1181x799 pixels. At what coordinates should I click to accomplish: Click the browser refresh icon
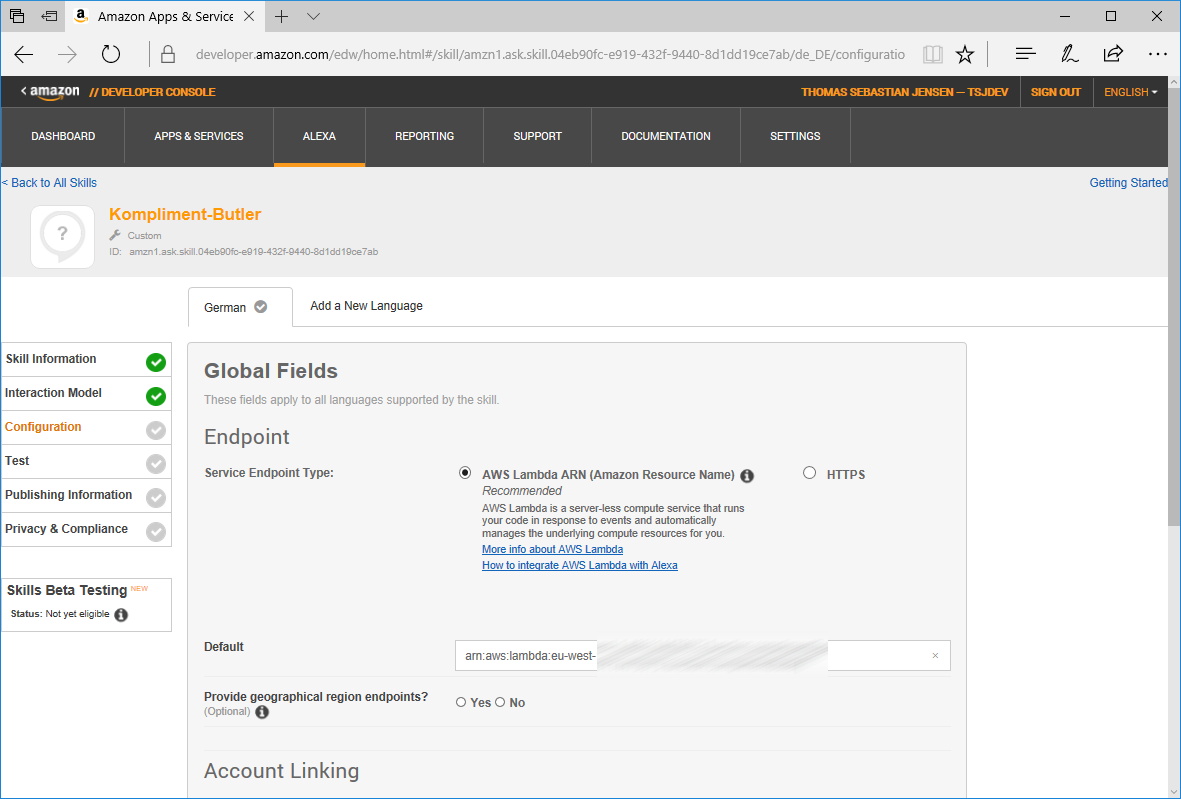tap(111, 54)
